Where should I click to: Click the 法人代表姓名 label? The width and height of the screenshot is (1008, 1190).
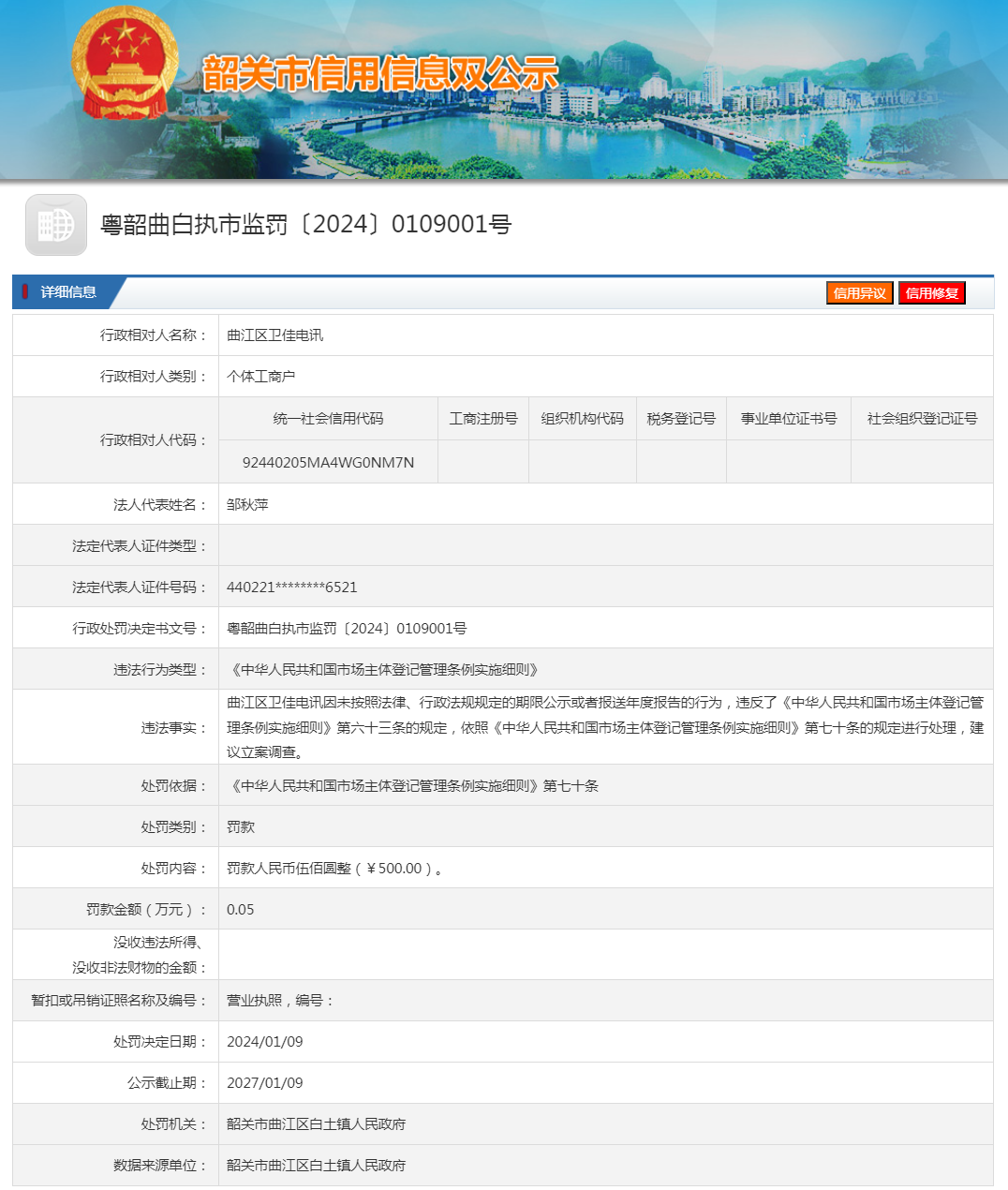click(x=160, y=505)
